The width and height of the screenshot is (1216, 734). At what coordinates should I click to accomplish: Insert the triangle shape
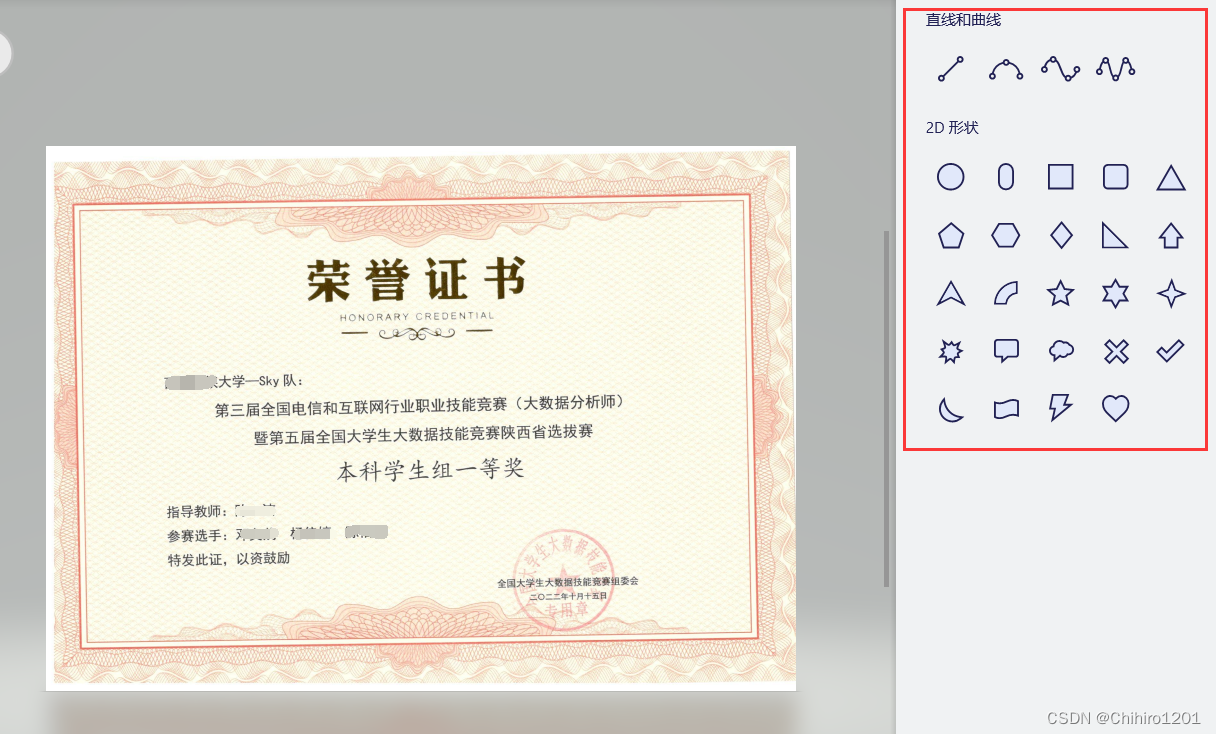click(1171, 178)
